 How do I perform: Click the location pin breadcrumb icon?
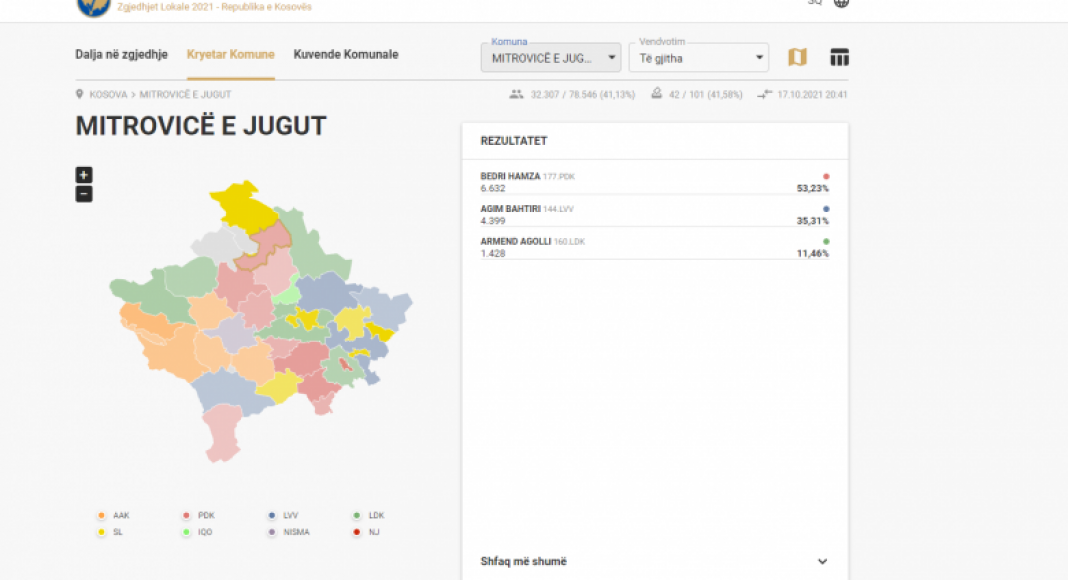80,95
